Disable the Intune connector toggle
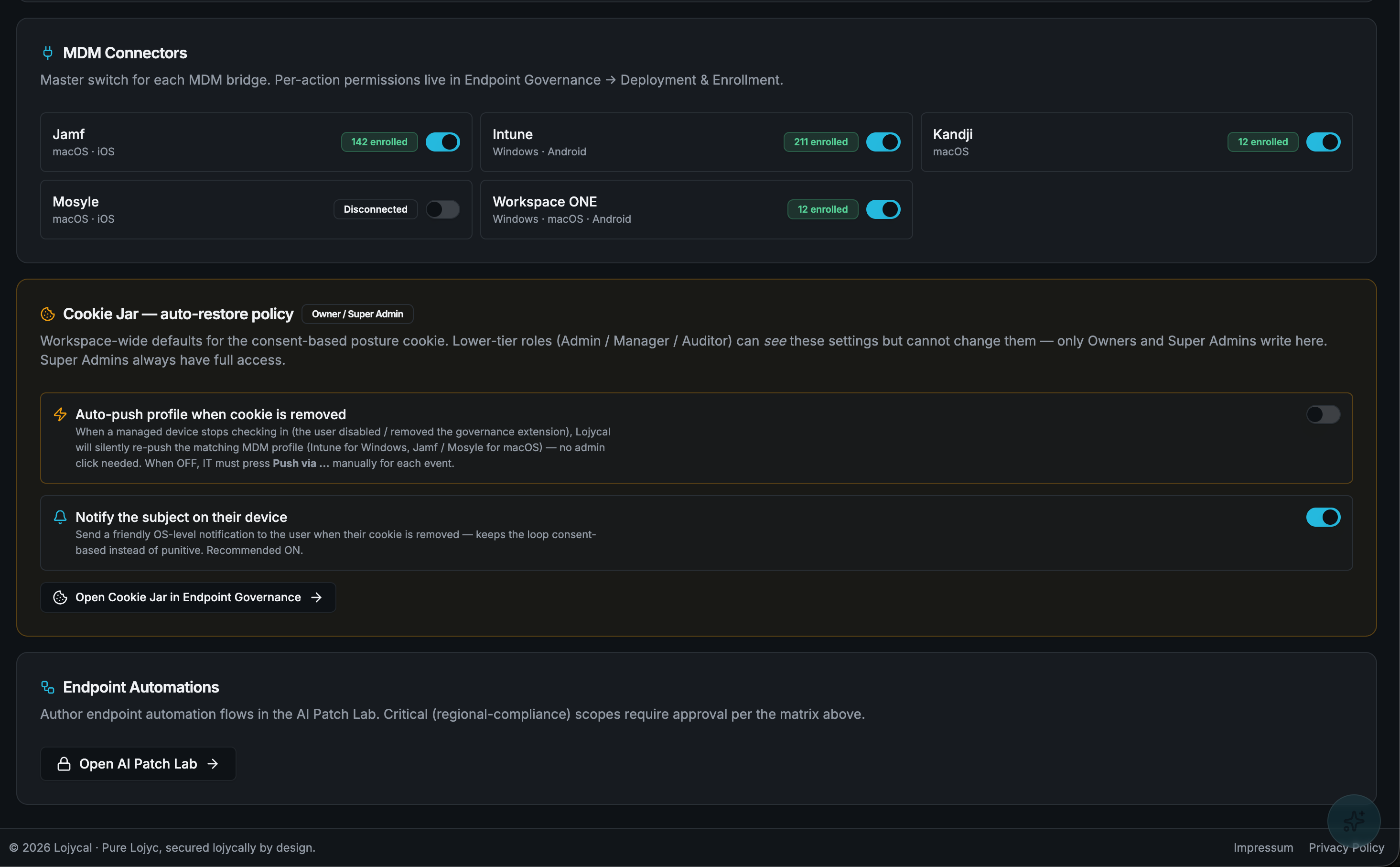1400x867 pixels. click(x=883, y=142)
